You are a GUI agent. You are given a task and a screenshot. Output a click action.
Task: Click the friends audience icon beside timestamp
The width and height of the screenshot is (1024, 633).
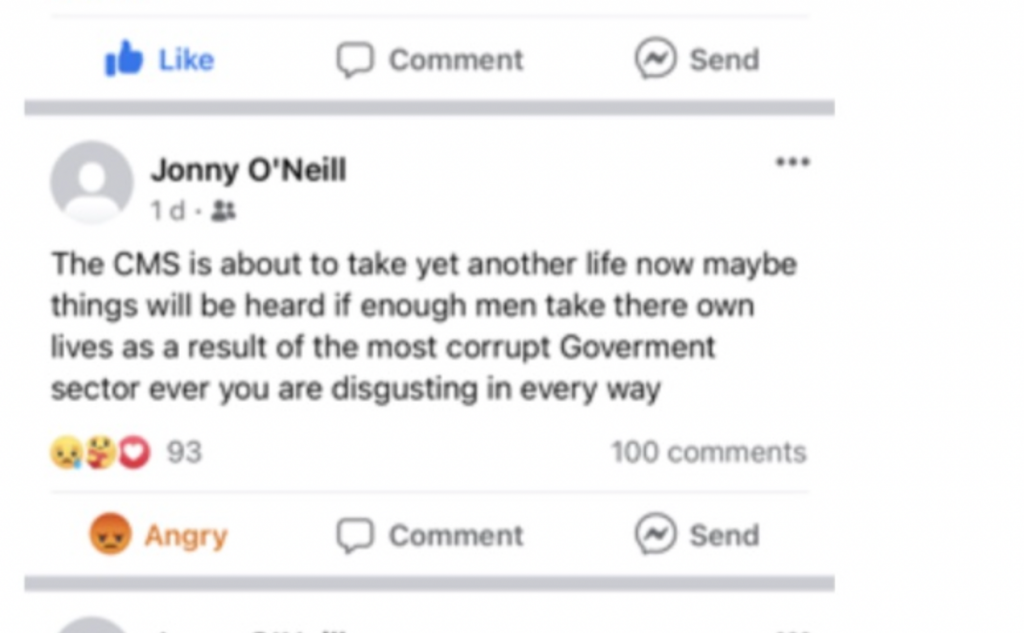pyautogui.click(x=224, y=211)
